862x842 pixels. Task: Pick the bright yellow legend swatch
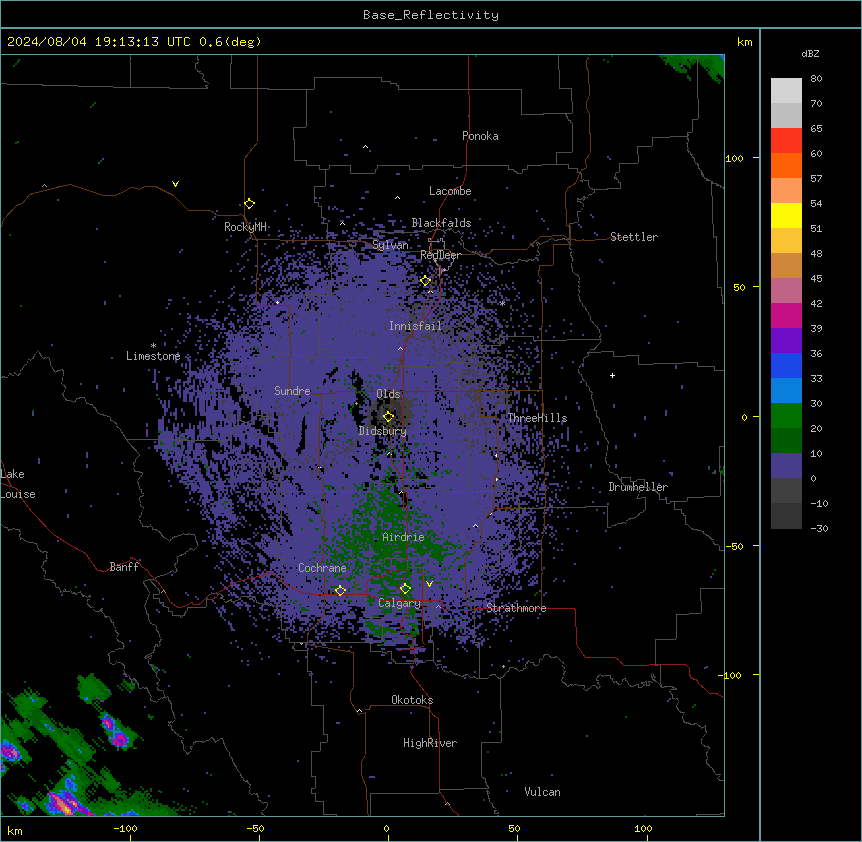click(786, 215)
